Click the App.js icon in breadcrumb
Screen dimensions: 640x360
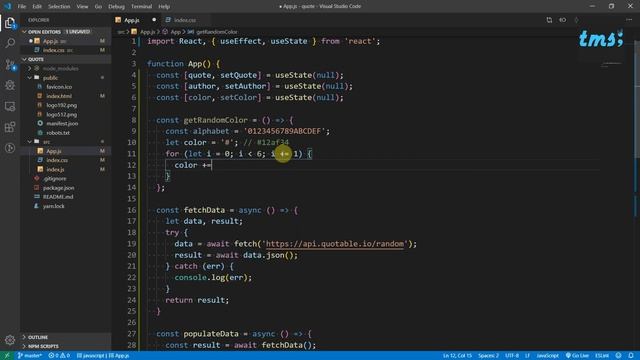click(134, 31)
